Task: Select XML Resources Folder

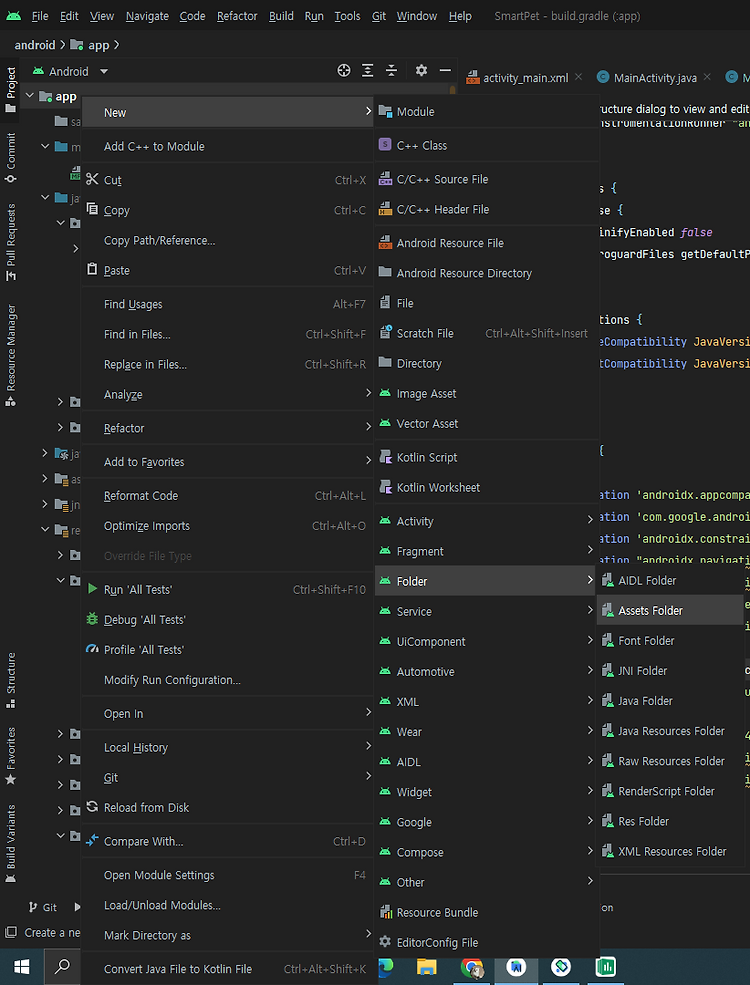Action: tap(670, 851)
